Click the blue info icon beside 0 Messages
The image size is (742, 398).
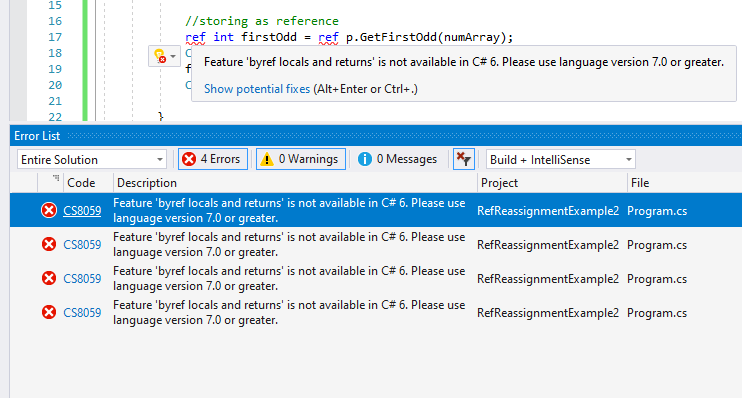pyautogui.click(x=365, y=159)
